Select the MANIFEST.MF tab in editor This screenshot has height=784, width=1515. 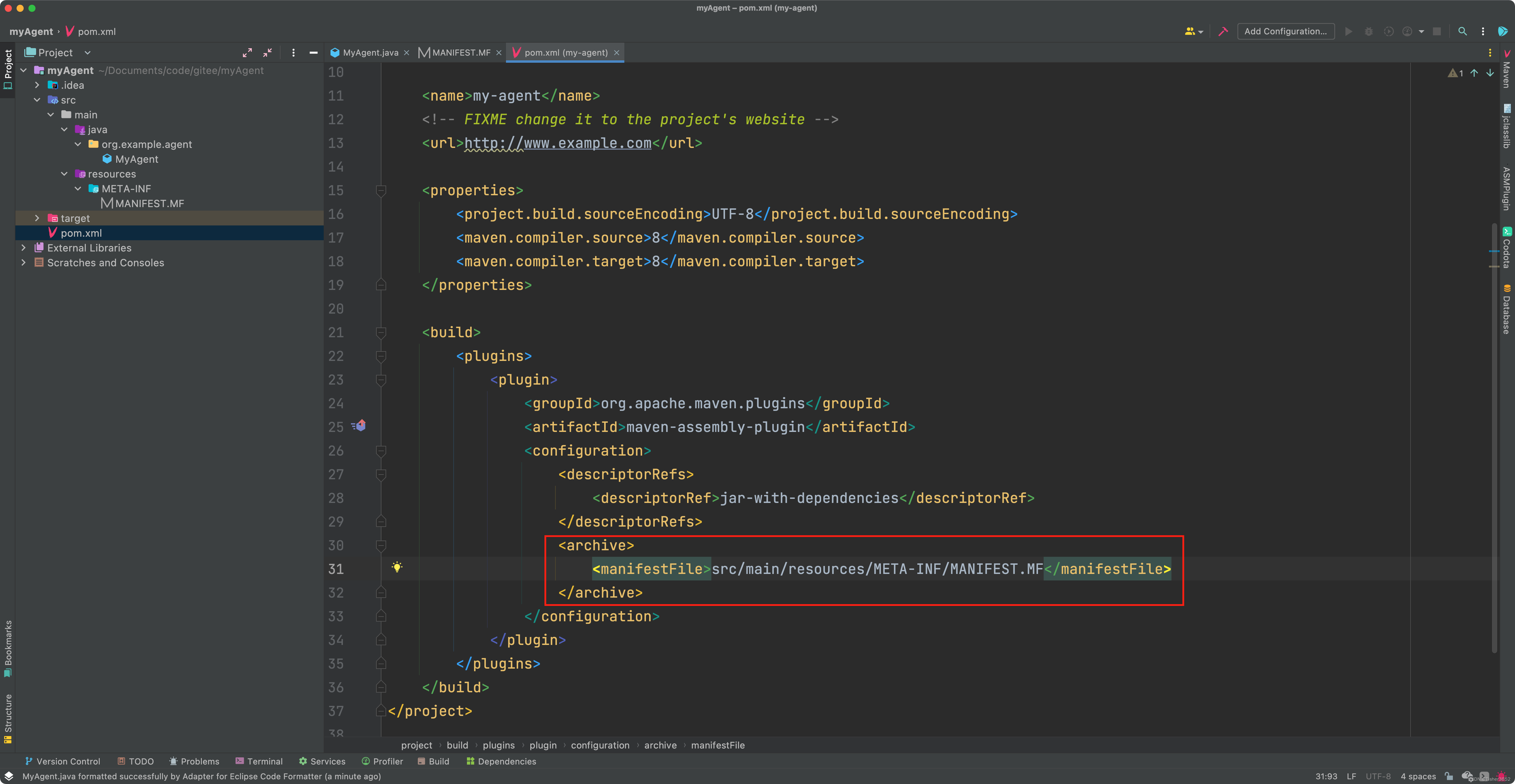[x=452, y=52]
